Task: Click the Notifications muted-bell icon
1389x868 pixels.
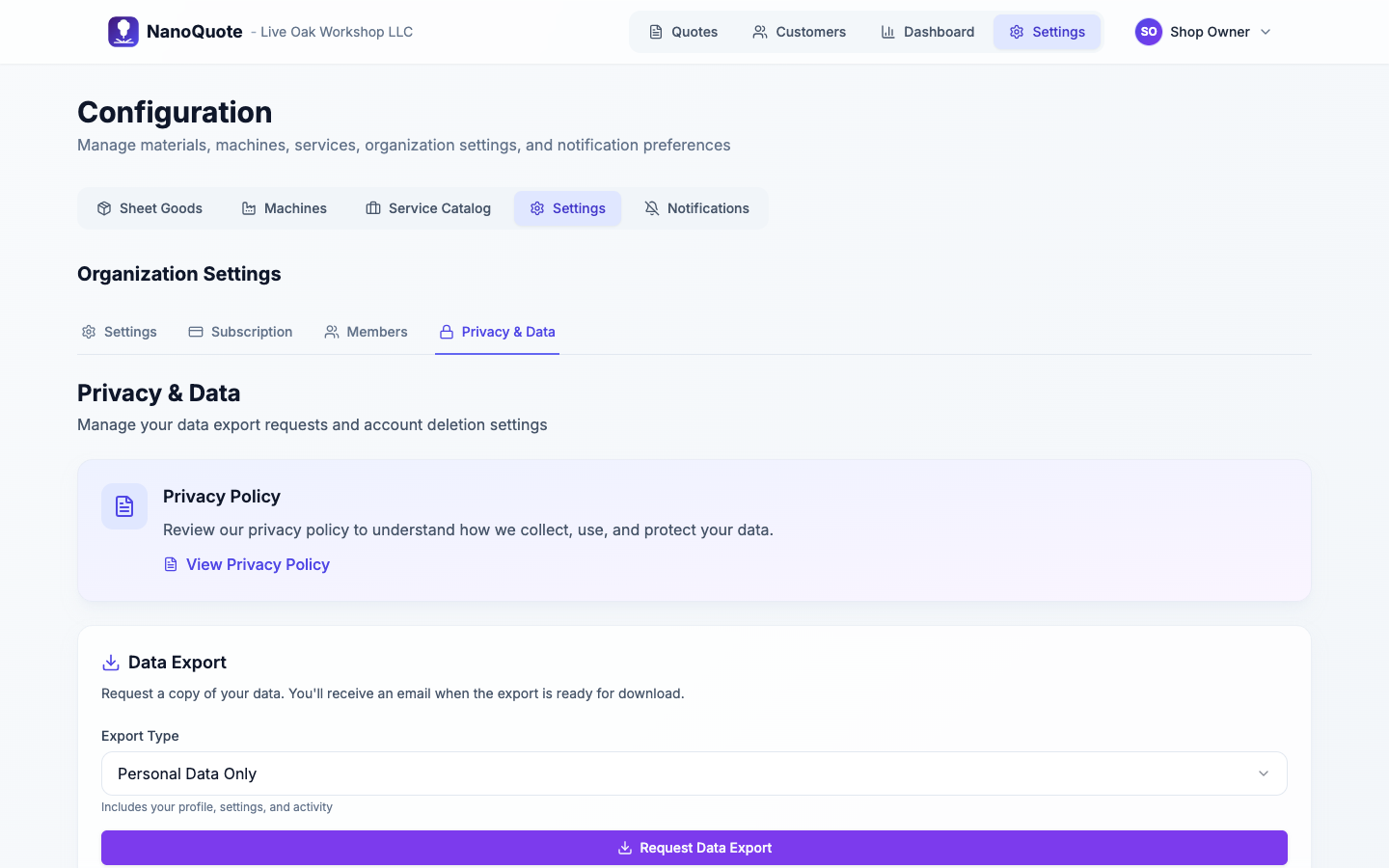Action: tap(652, 207)
